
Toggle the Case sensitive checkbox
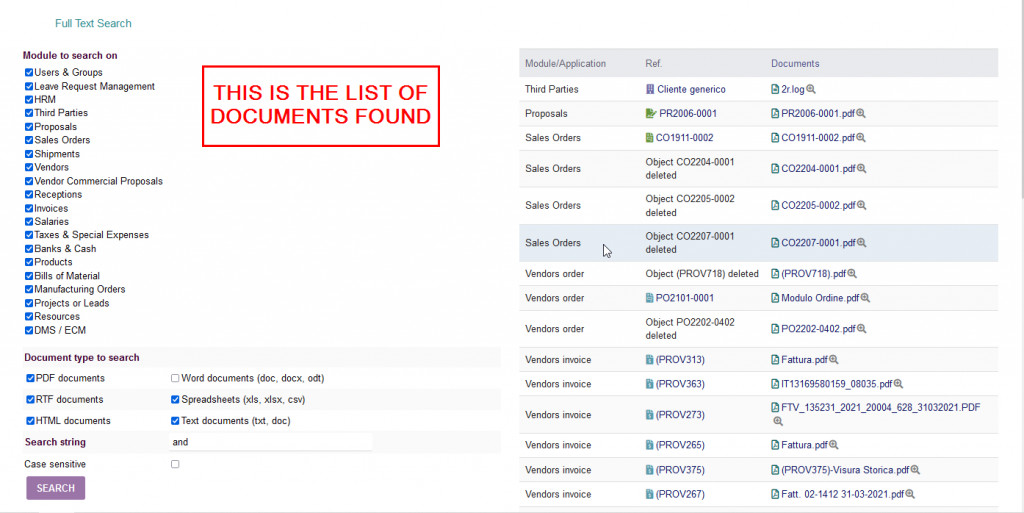pyautogui.click(x=175, y=464)
